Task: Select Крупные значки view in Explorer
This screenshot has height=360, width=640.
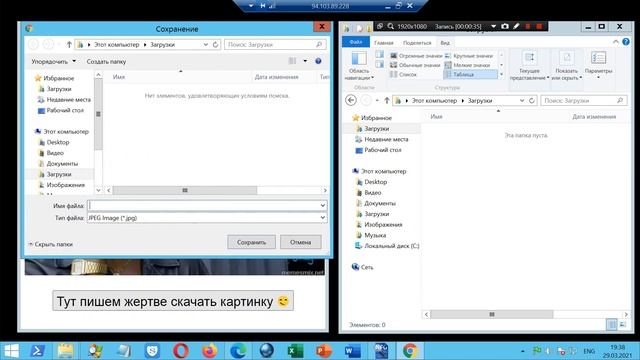Action: (469, 56)
